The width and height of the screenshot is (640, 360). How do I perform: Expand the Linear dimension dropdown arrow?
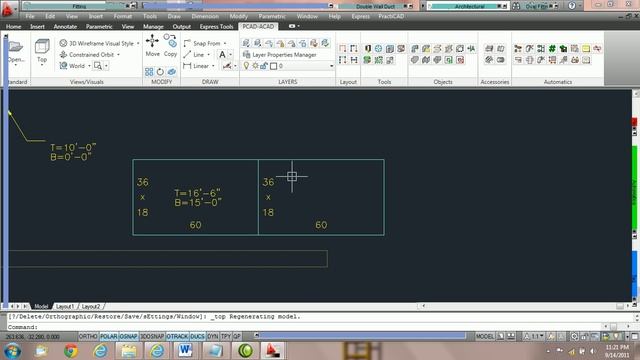pyautogui.click(x=213, y=66)
